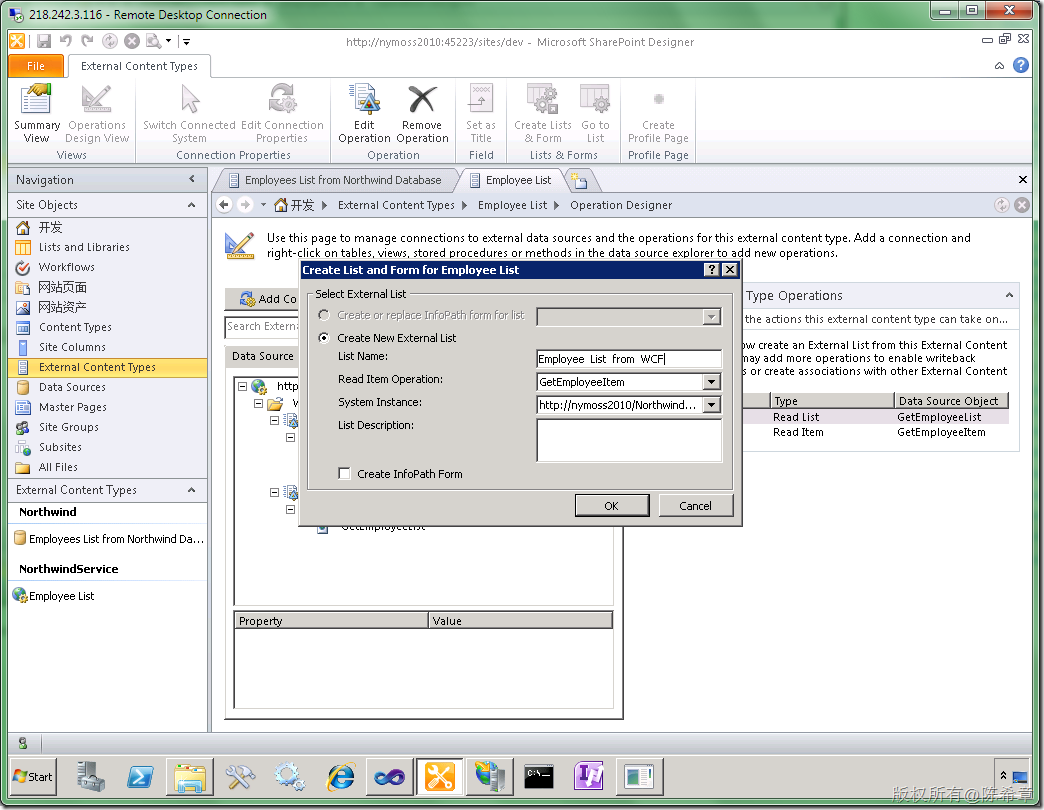Click Edit Operation ribbon icon
Viewport: 1044px width, 810px height.
(364, 114)
